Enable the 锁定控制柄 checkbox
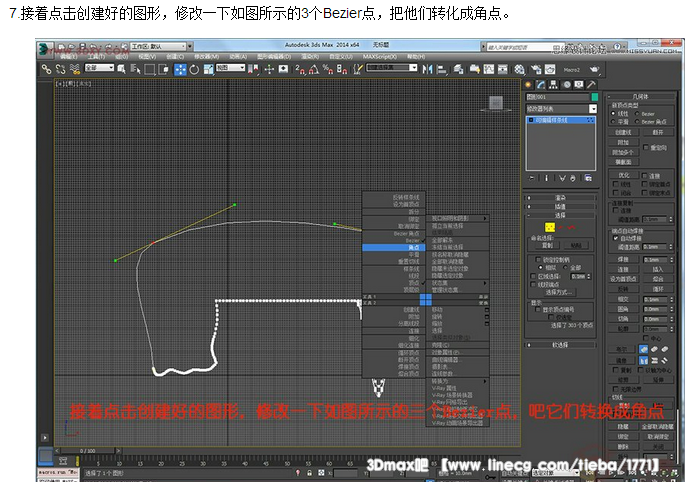 [538, 259]
